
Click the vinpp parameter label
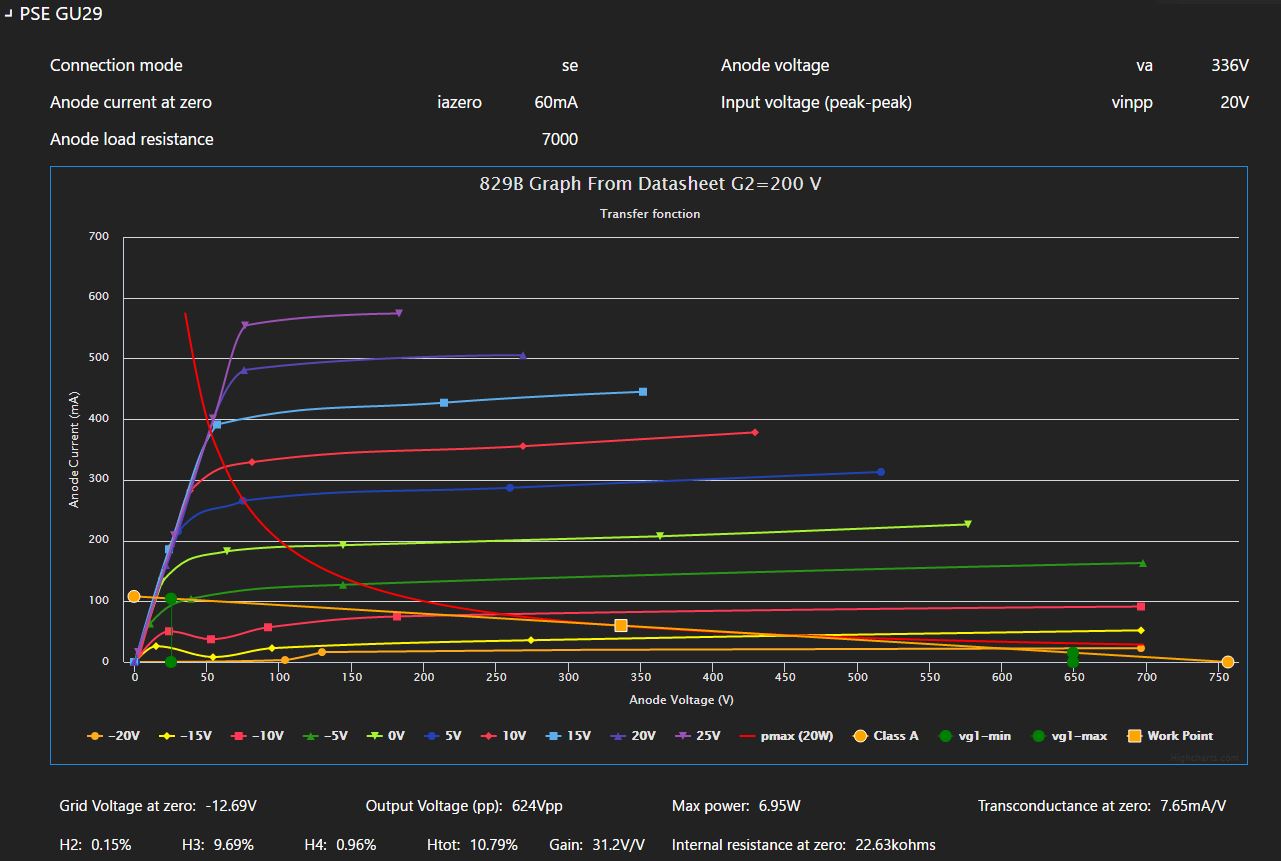click(1132, 102)
